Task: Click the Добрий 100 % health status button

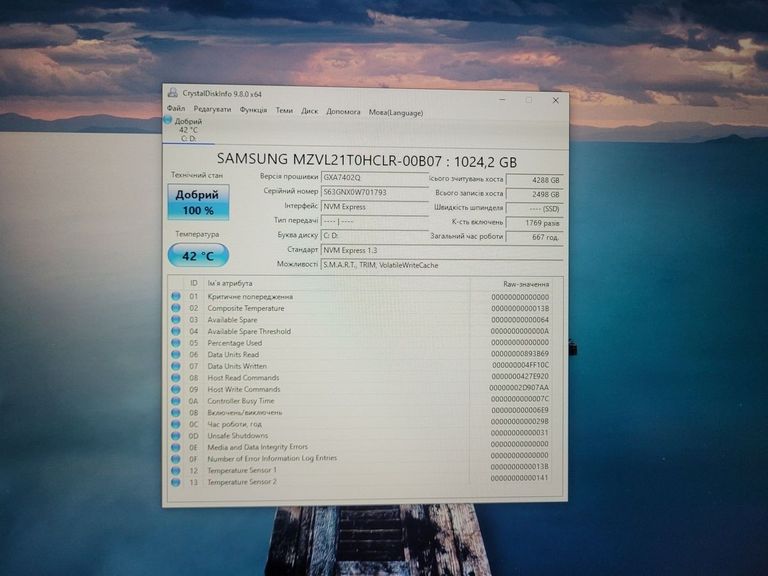Action: (x=198, y=202)
